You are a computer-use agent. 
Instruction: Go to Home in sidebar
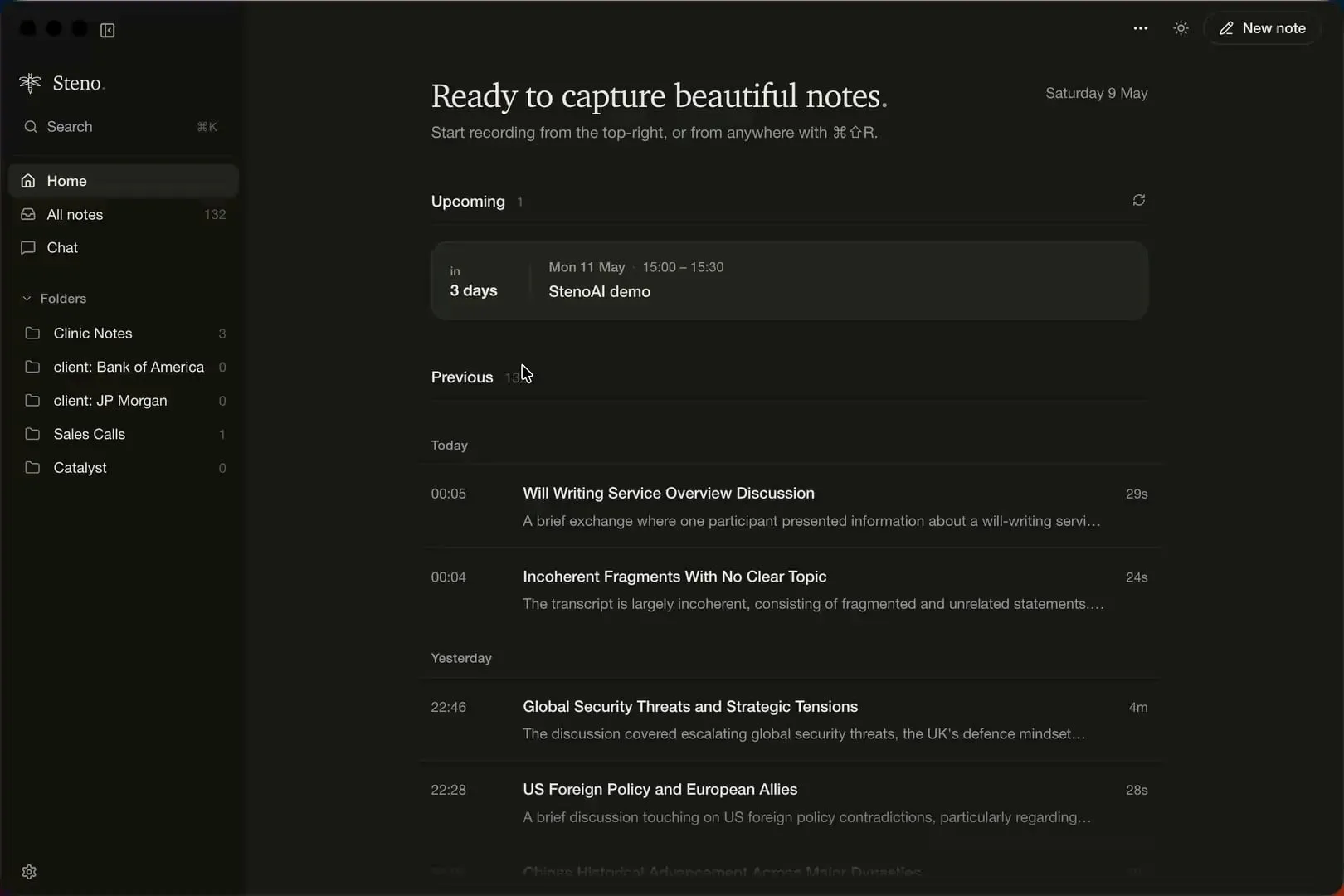(124, 181)
